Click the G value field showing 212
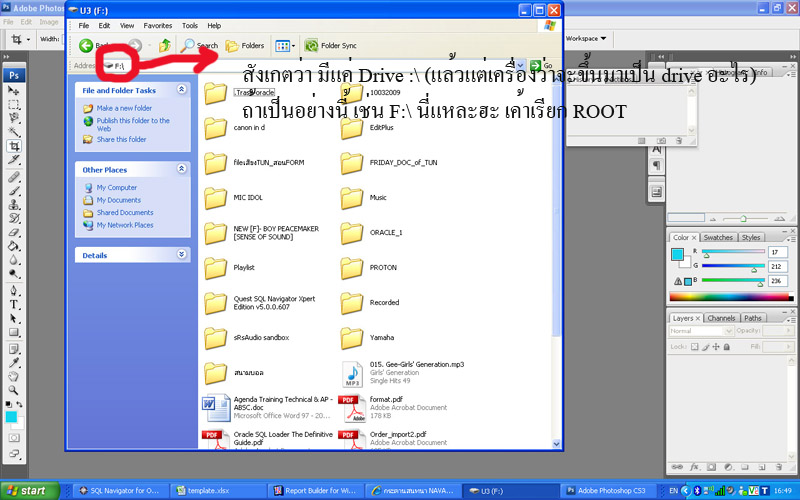This screenshot has width=800, height=500. pyautogui.click(x=777, y=266)
